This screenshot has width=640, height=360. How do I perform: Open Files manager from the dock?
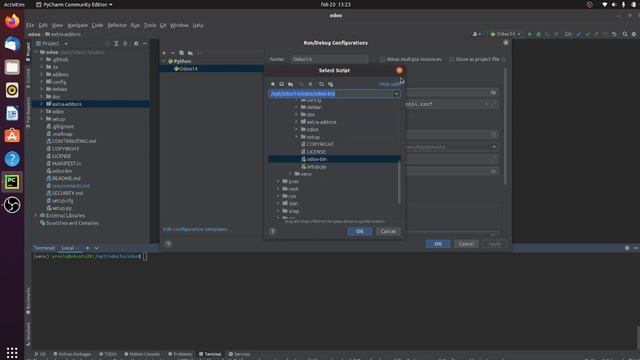[x=12, y=67]
